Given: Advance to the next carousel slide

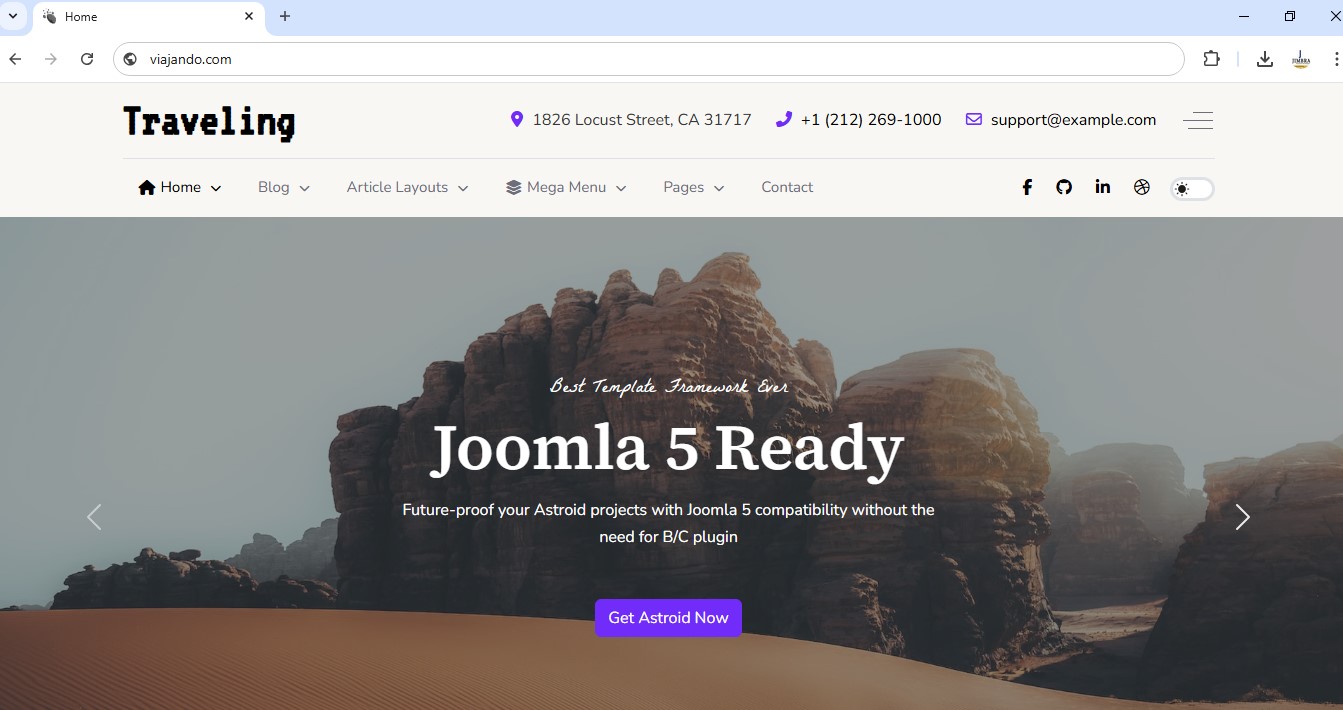Looking at the screenshot, I should point(1242,517).
